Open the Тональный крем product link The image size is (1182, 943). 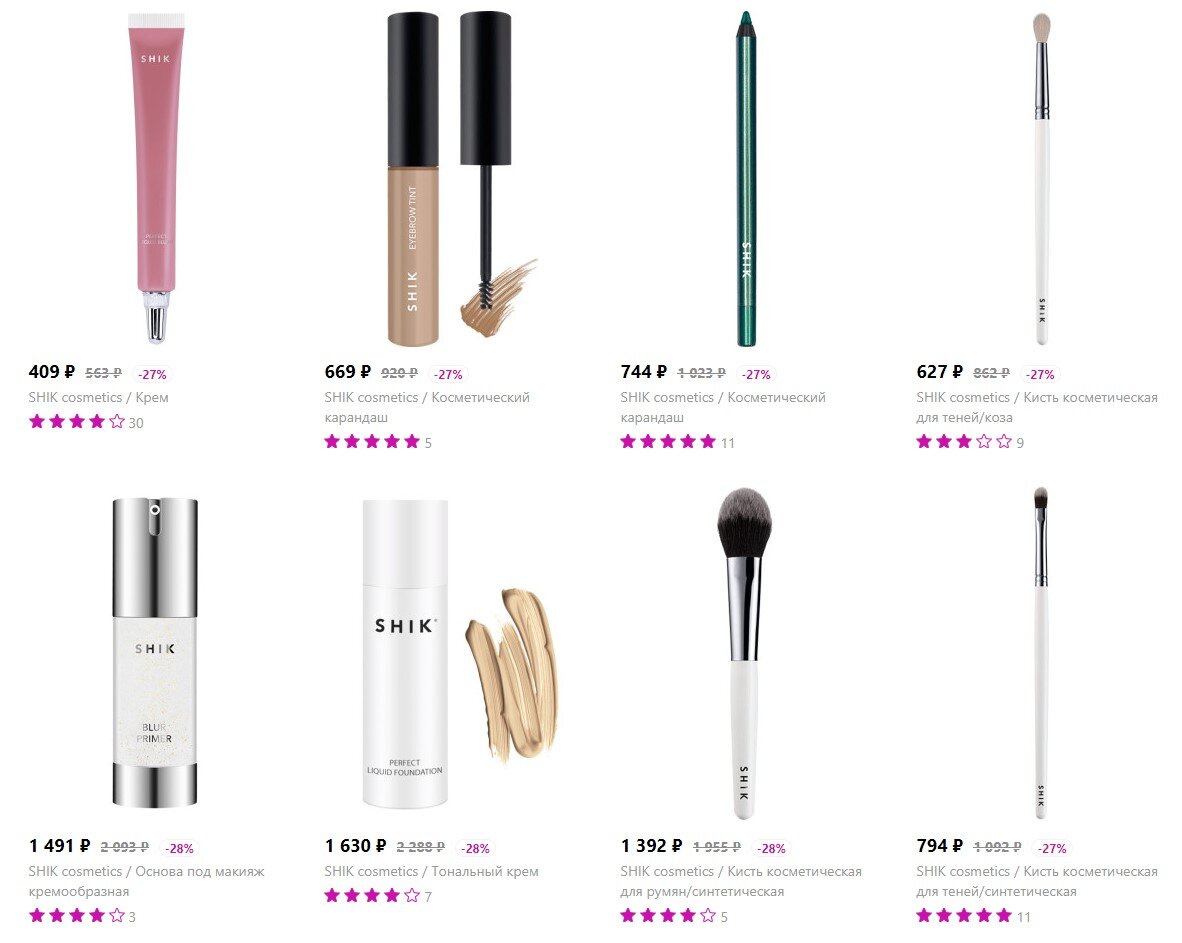click(x=431, y=871)
